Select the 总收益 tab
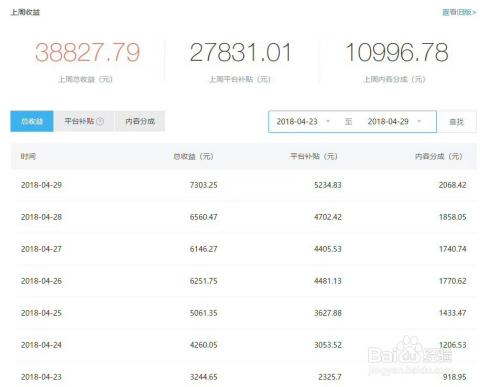Viewport: 480px width, 387px height. coord(32,121)
